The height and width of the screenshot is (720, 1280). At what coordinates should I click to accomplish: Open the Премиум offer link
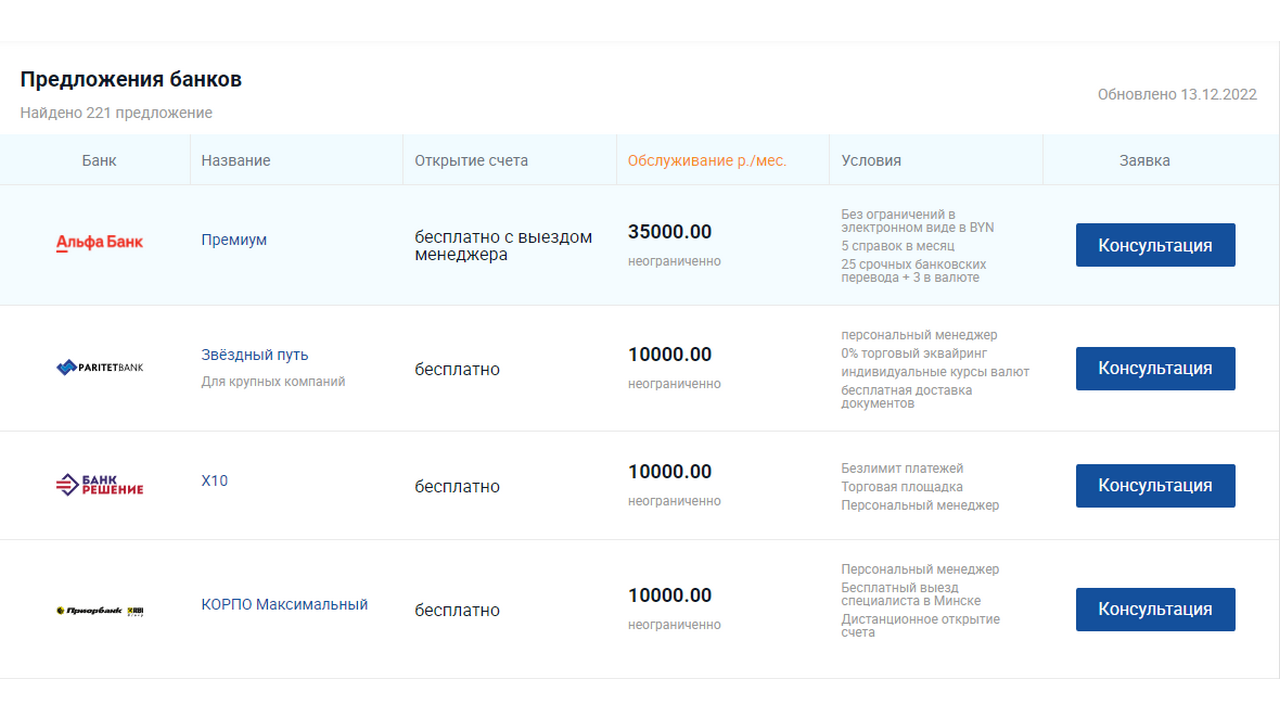click(234, 240)
